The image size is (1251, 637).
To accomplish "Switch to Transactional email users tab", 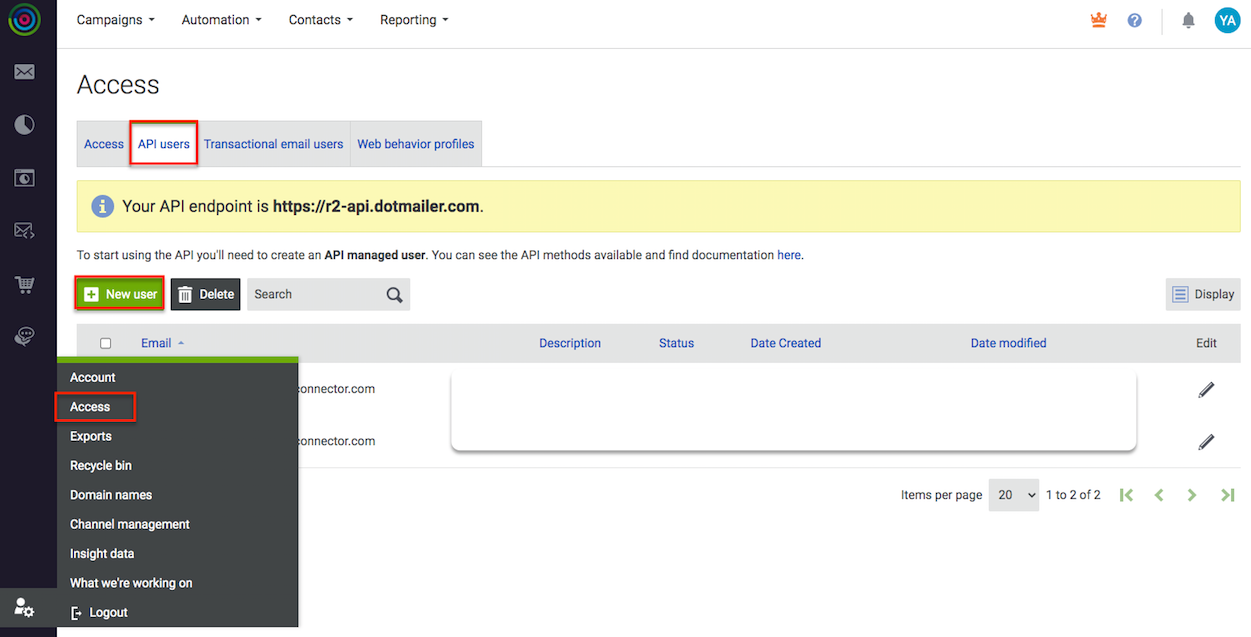I will click(273, 144).
